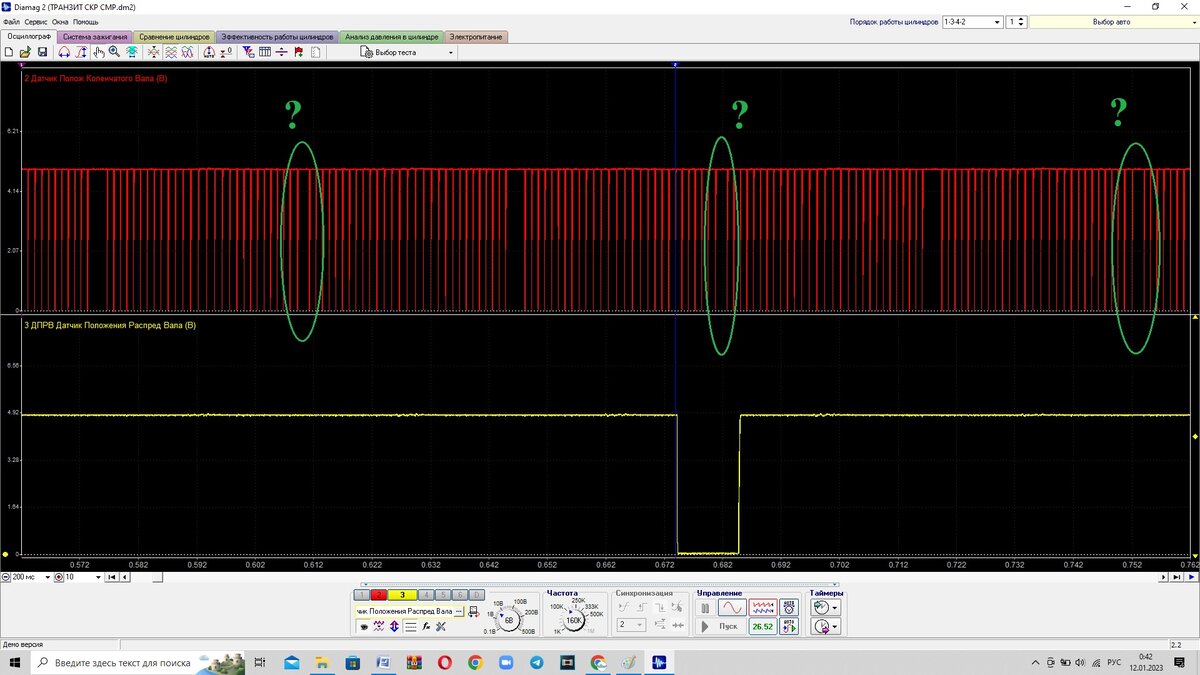Screen dimensions: 1200x675
Task: Expand cylinder firing order 1-3-4-2 dropdown
Action: [x=996, y=21]
